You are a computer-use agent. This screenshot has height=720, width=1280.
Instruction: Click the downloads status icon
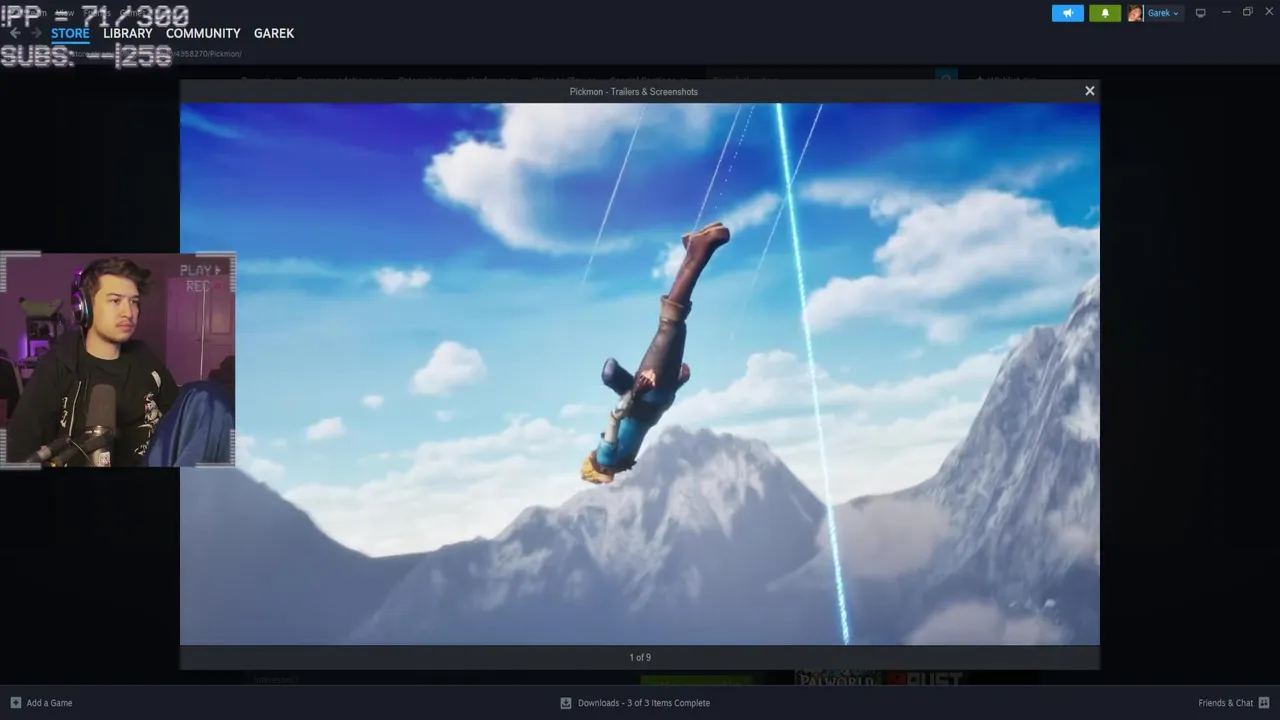566,703
